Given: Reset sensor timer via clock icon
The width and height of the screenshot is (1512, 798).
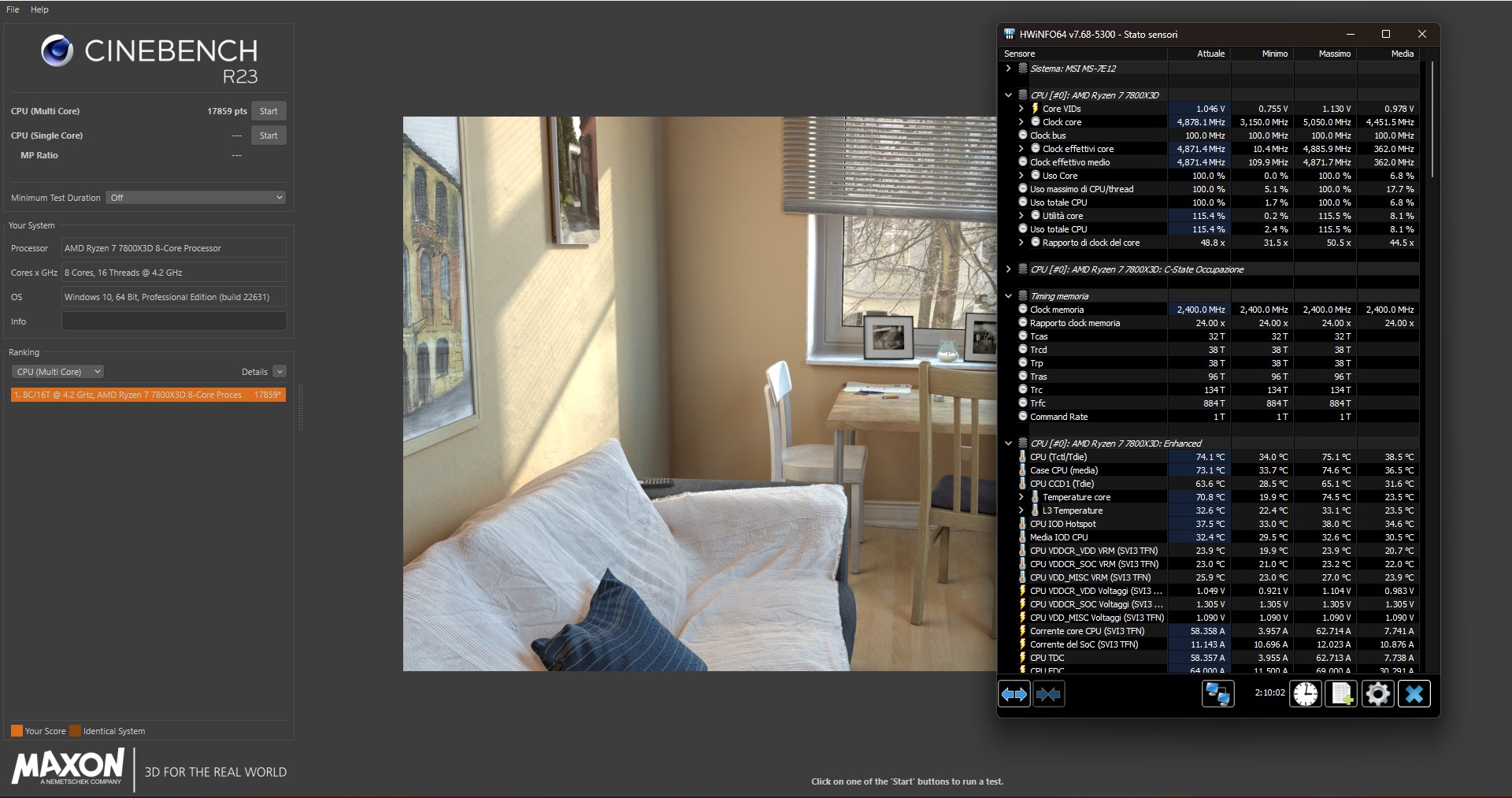Looking at the screenshot, I should pyautogui.click(x=1306, y=694).
